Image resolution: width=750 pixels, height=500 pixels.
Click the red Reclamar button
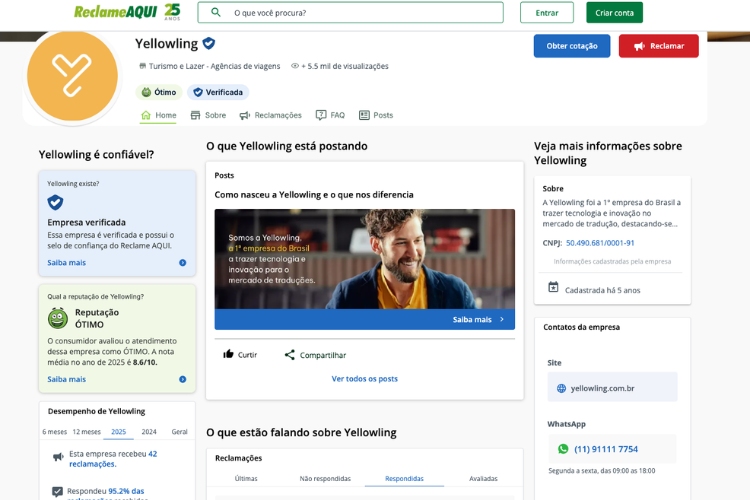coord(659,46)
